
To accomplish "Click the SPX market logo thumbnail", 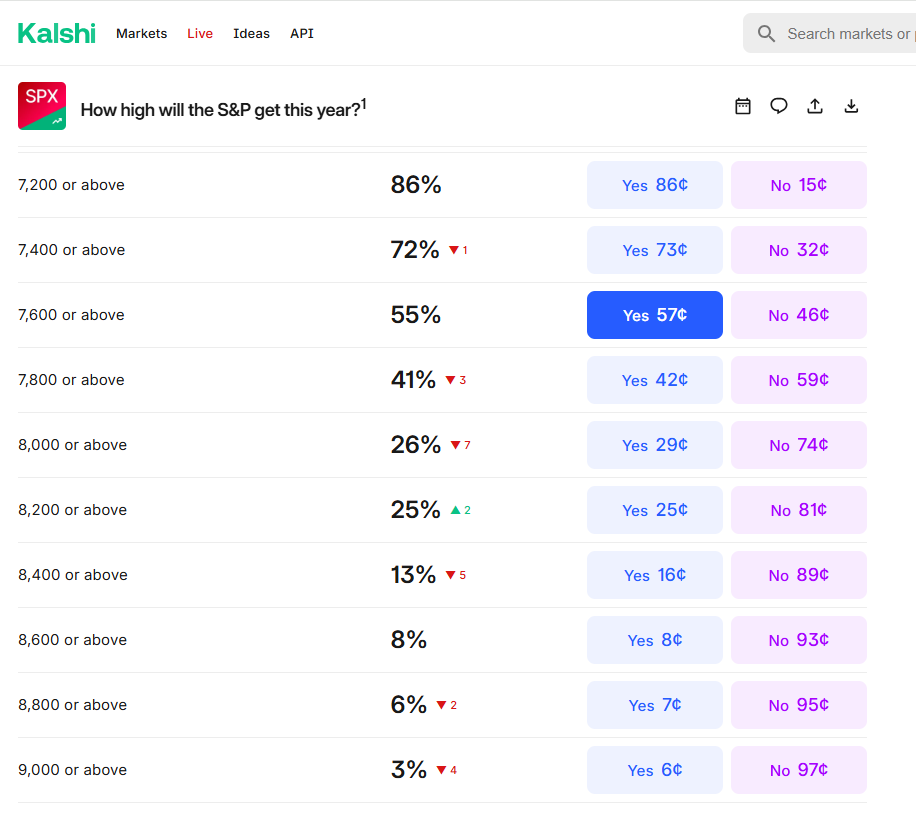I will click(42, 106).
